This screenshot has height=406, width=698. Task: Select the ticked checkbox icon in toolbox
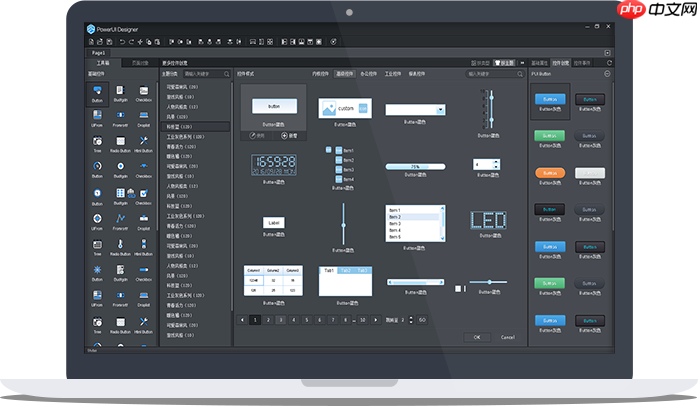coord(143,194)
